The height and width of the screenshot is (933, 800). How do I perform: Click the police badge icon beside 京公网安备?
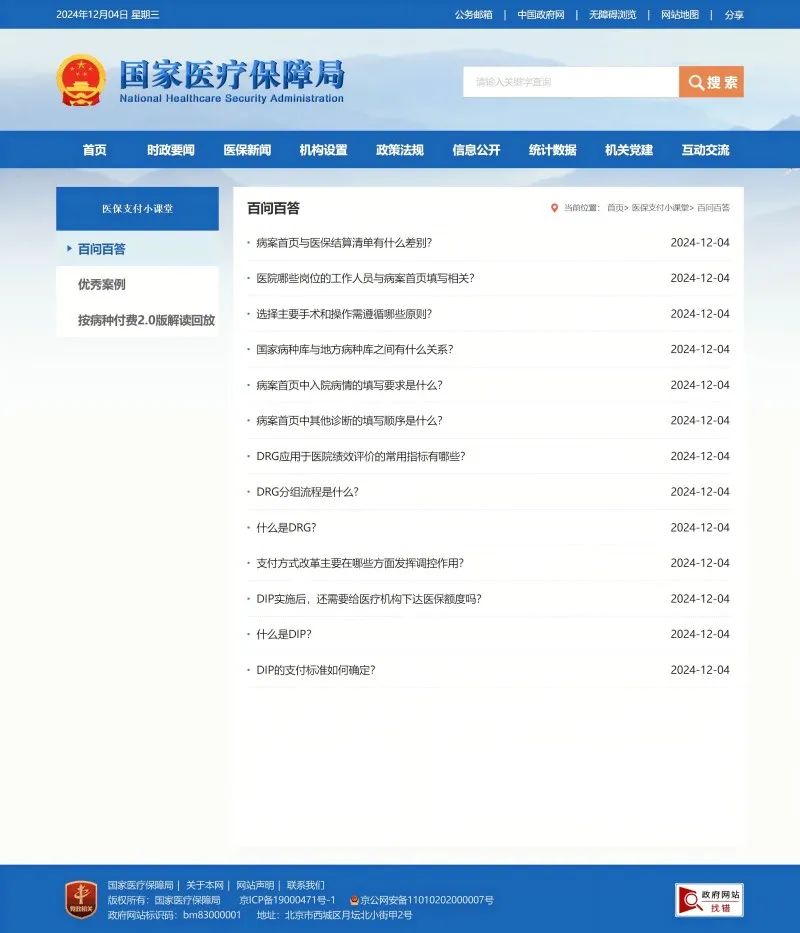click(354, 900)
